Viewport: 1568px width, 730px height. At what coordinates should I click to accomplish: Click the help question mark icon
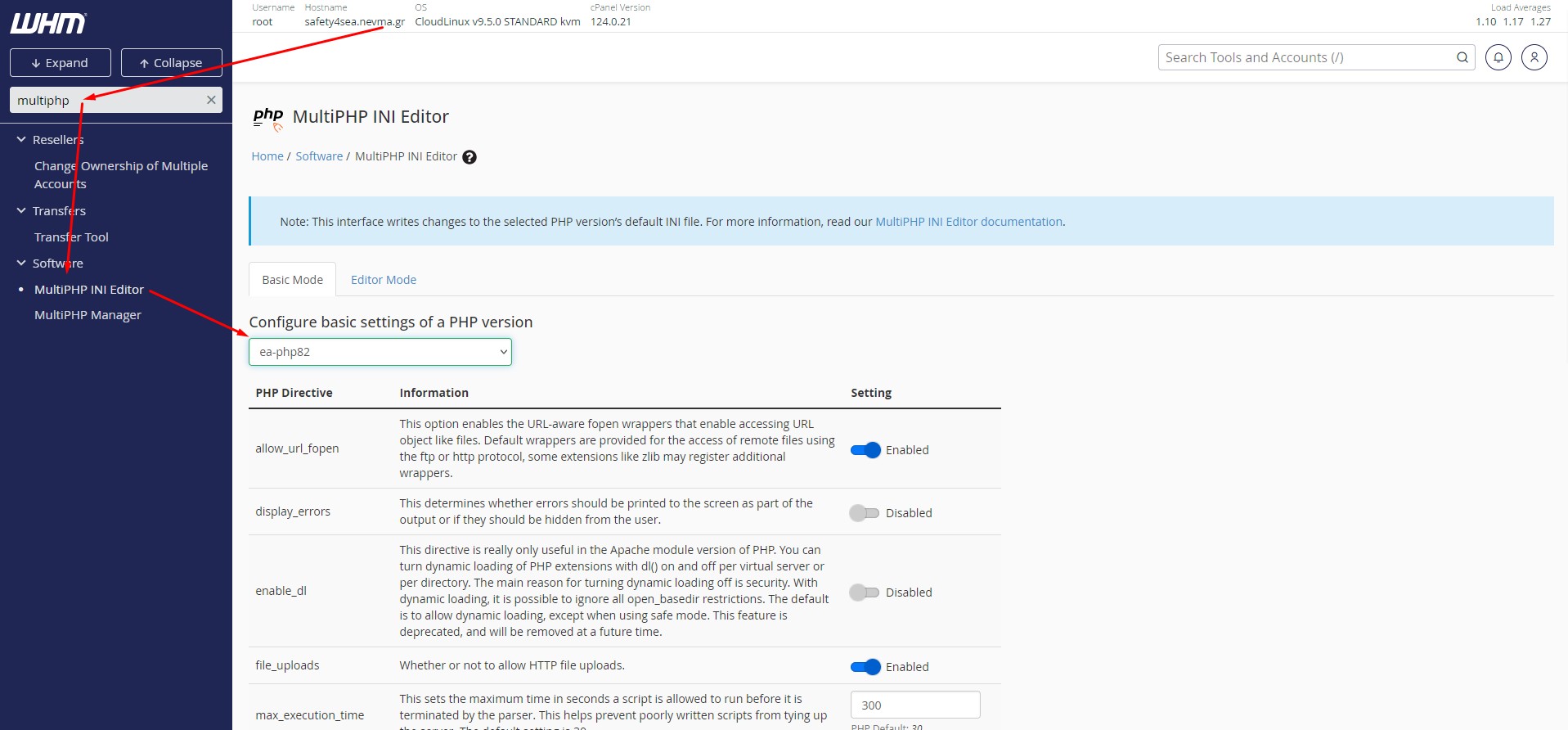coord(470,157)
